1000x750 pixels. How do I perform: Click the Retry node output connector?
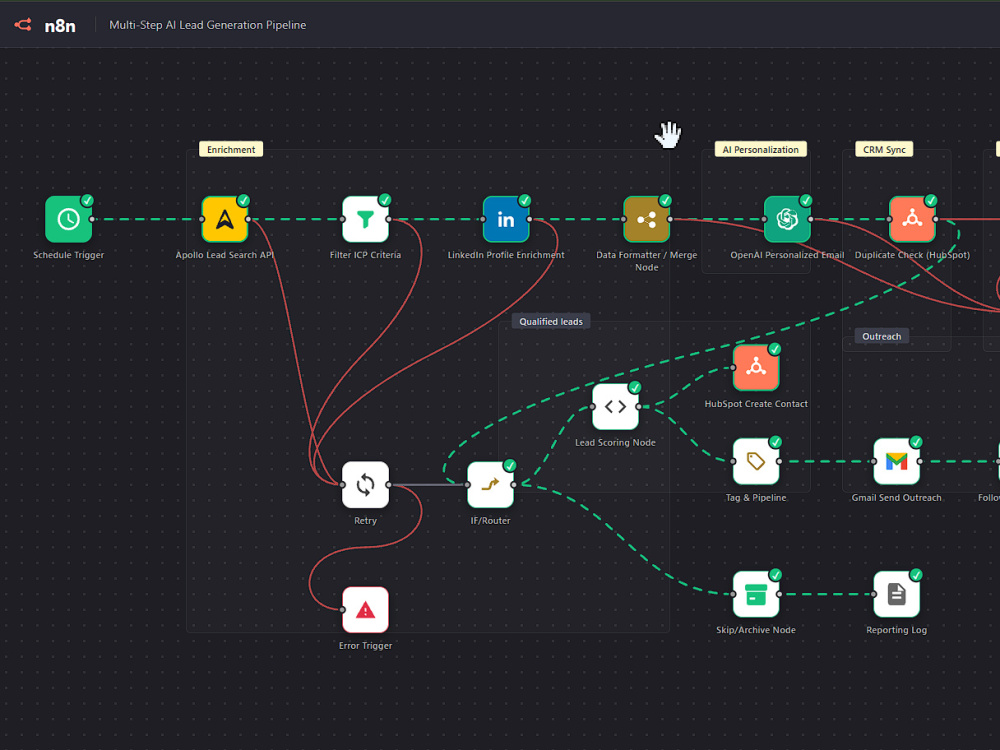coord(389,485)
